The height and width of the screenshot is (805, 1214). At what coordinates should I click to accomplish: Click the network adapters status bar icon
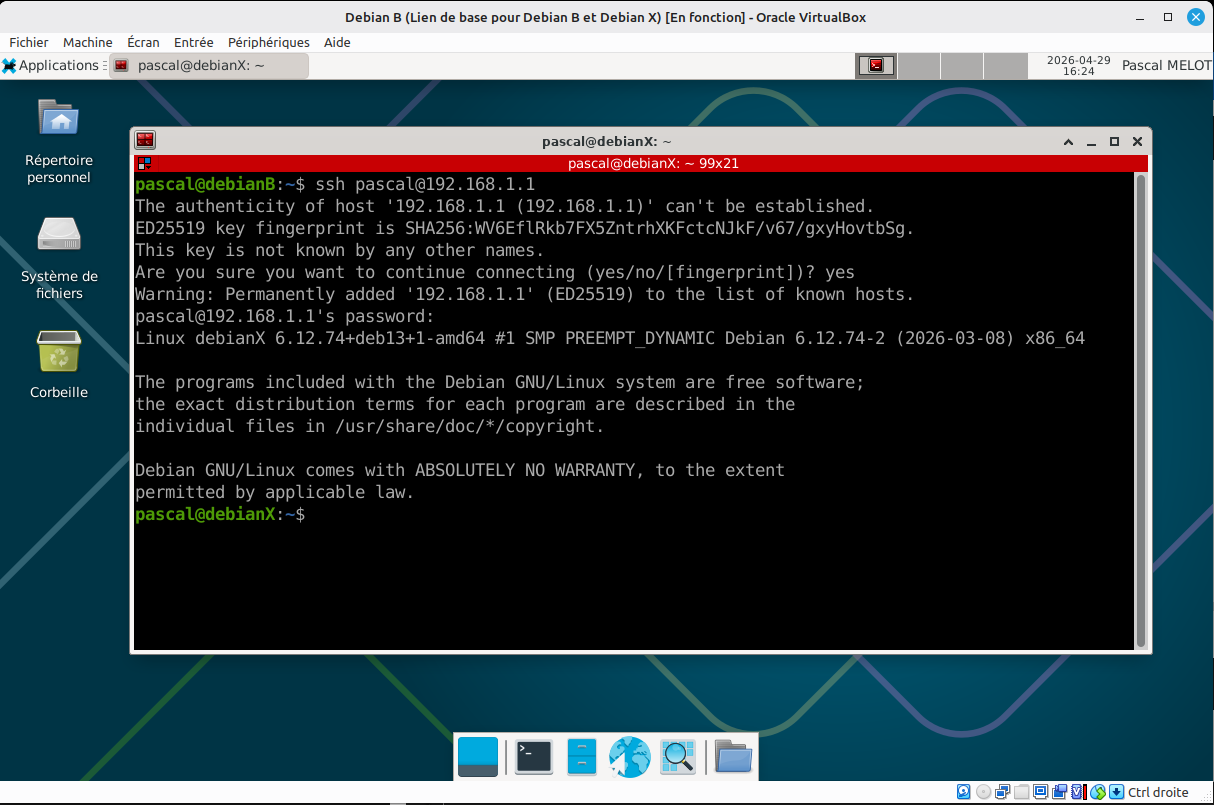1002,792
